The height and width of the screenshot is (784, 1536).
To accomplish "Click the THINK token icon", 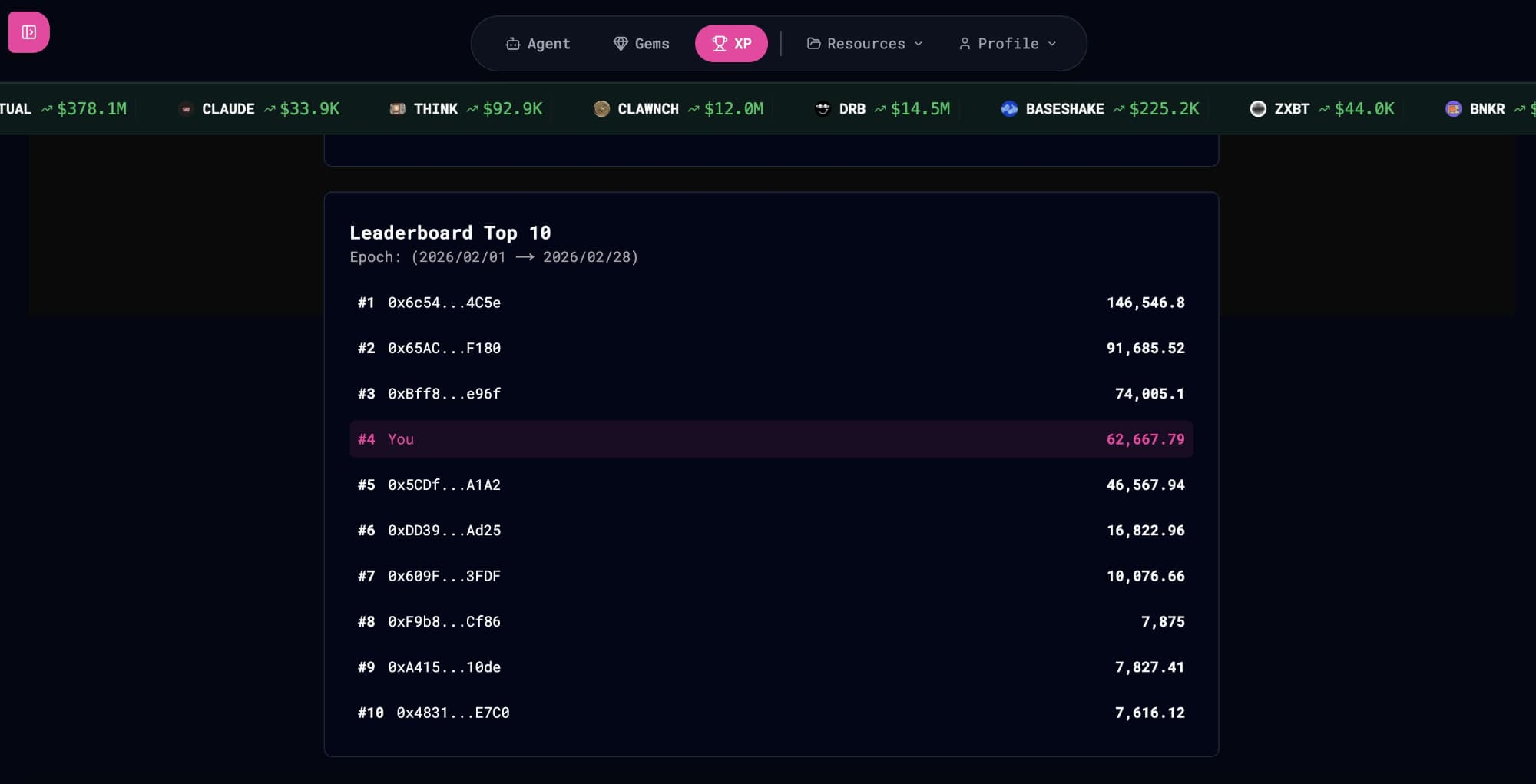I will click(x=398, y=109).
